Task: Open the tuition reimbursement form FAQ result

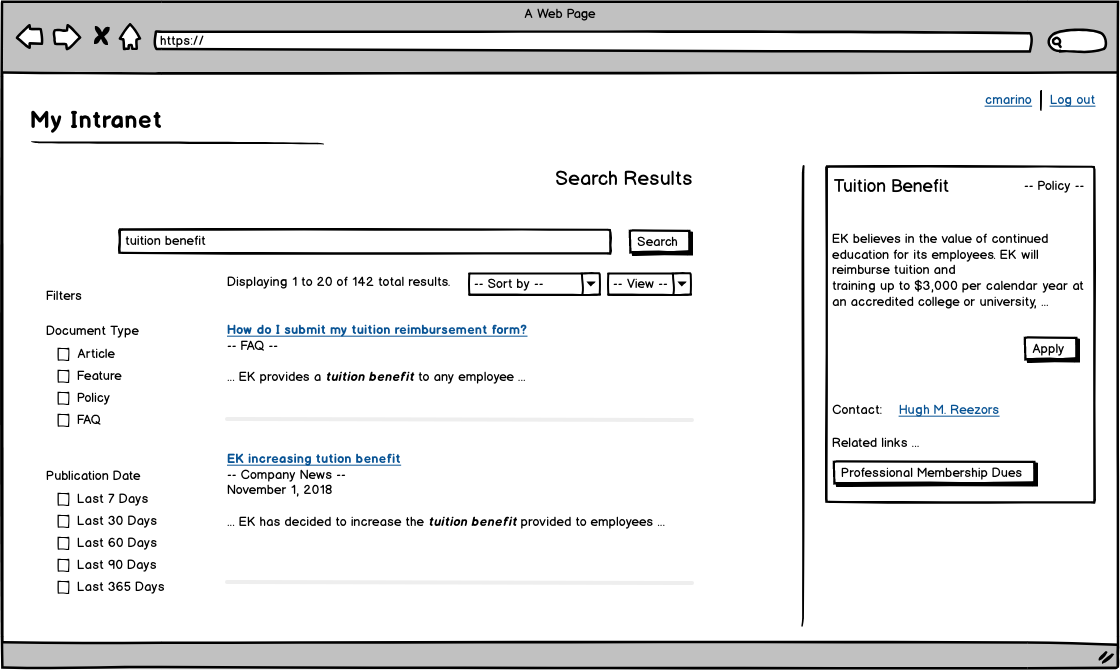Action: pos(376,330)
